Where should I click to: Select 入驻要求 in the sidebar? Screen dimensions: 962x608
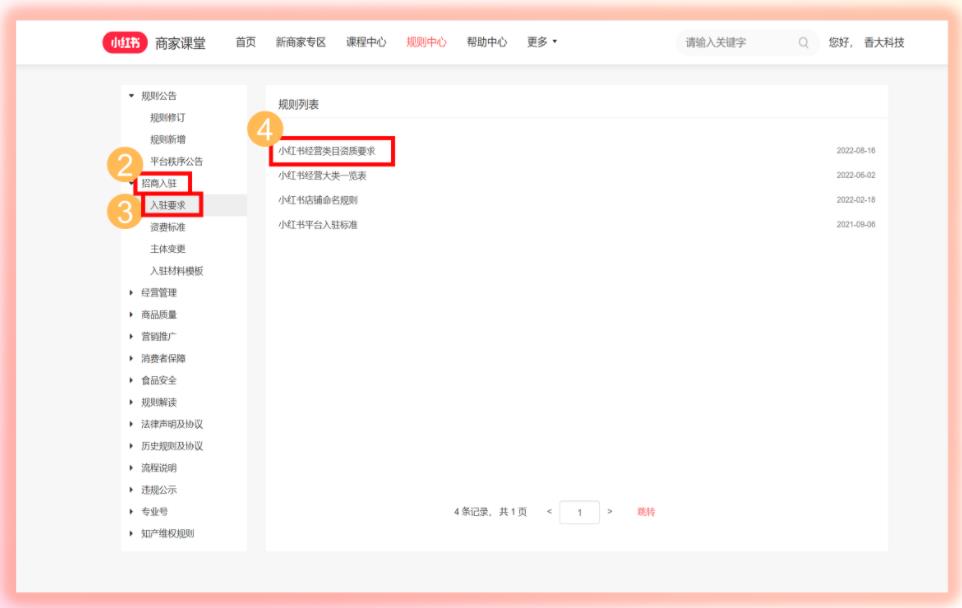(x=167, y=205)
